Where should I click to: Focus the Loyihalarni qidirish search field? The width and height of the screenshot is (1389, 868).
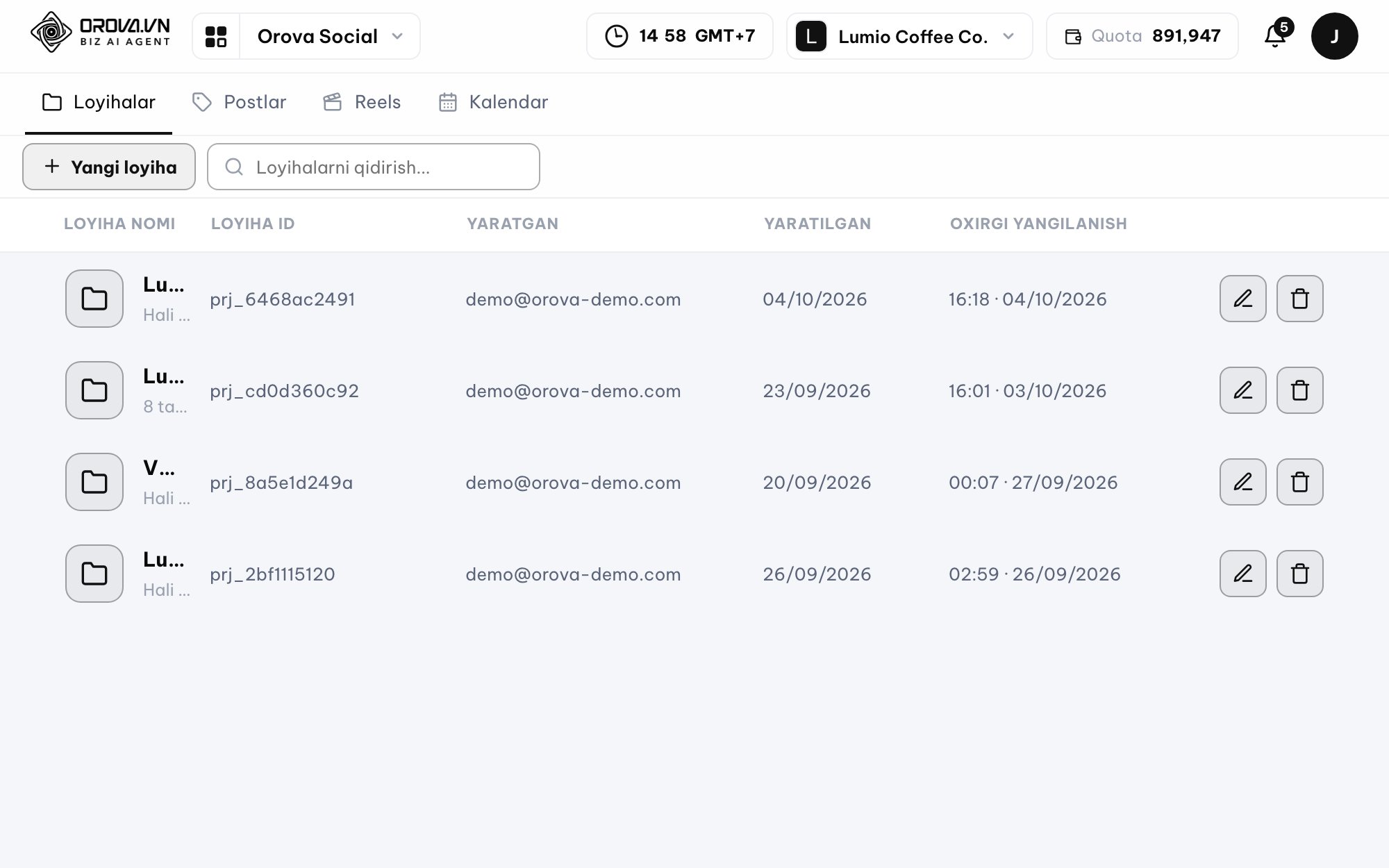click(374, 167)
